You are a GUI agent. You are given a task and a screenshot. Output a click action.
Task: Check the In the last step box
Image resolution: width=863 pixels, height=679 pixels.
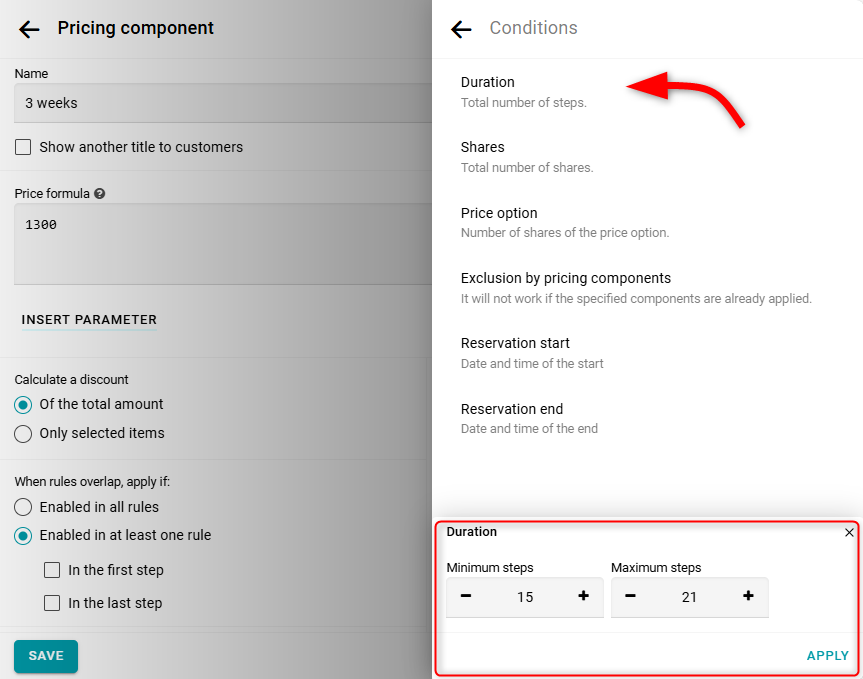point(52,604)
